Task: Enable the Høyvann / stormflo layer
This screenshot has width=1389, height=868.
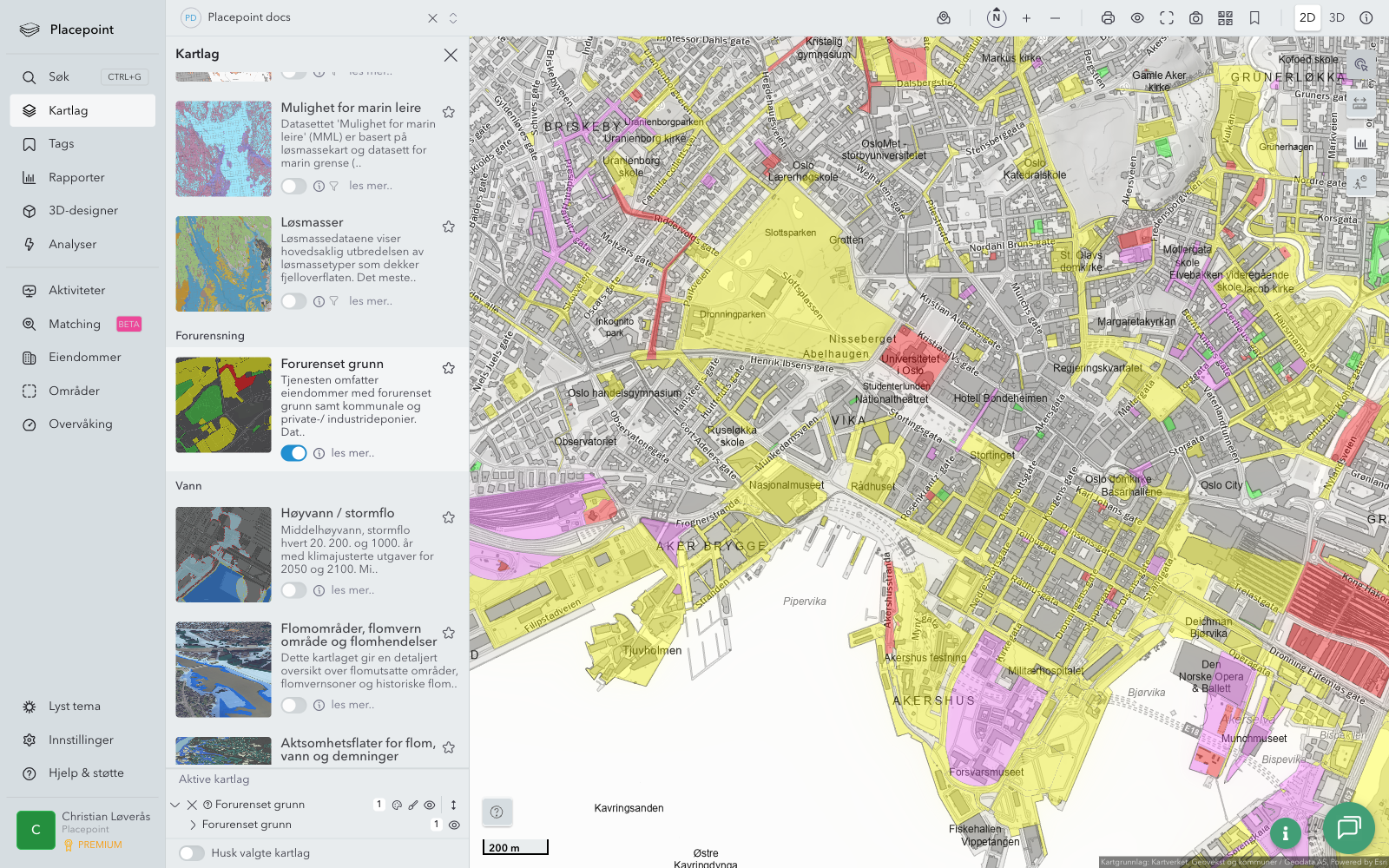Action: (293, 590)
